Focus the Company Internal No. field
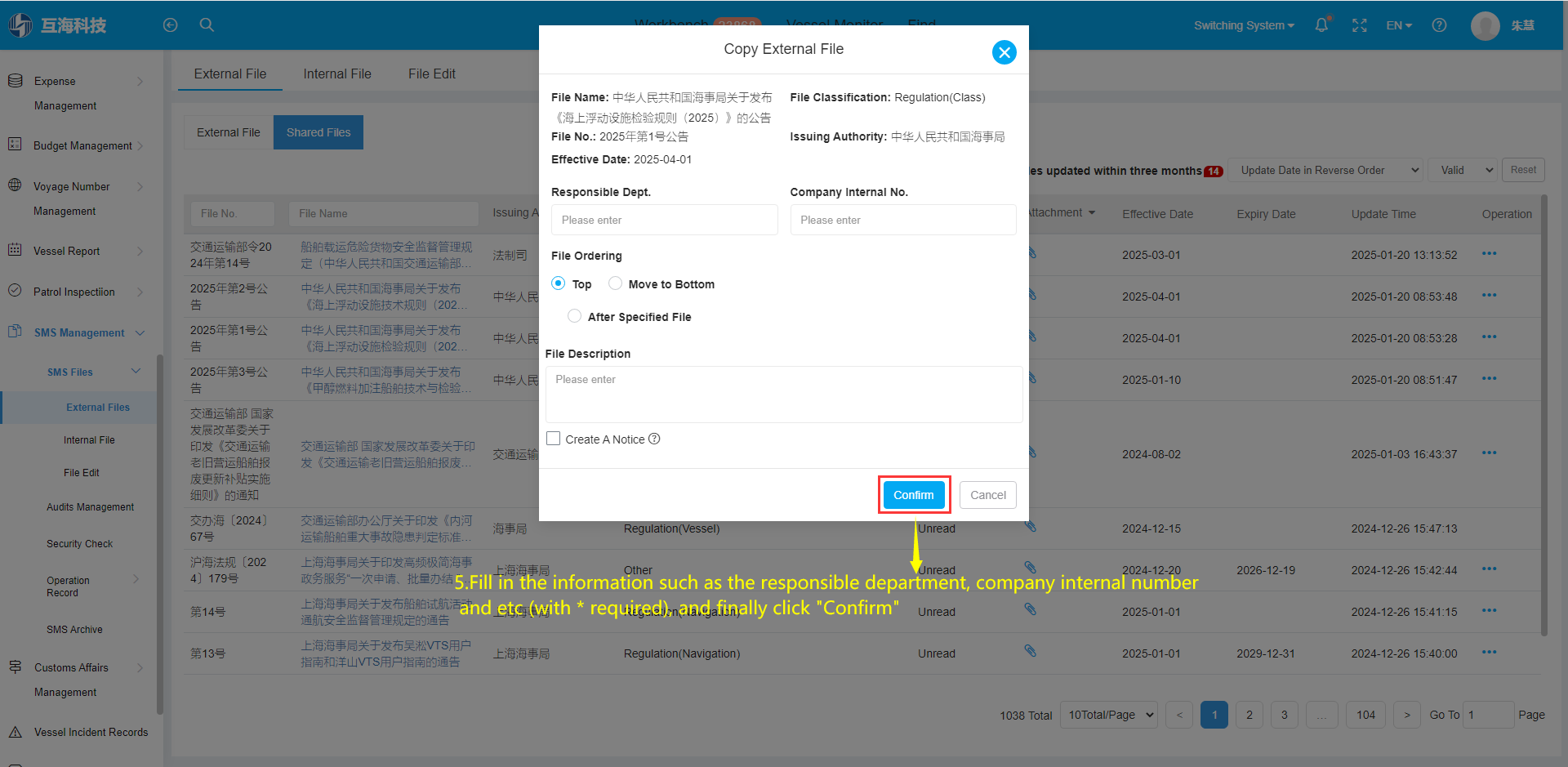 903,220
